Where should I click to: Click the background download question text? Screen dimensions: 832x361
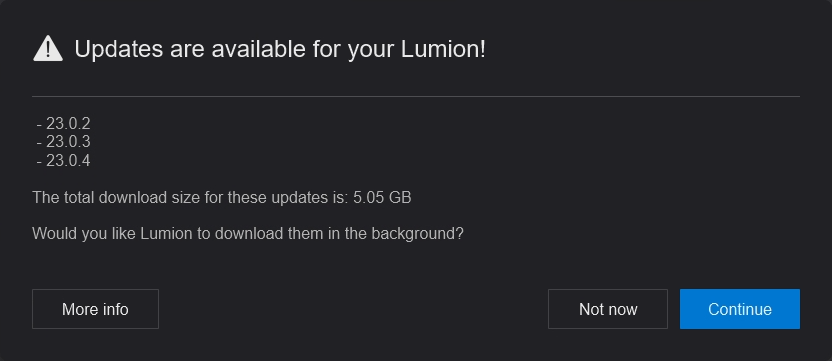tap(248, 234)
